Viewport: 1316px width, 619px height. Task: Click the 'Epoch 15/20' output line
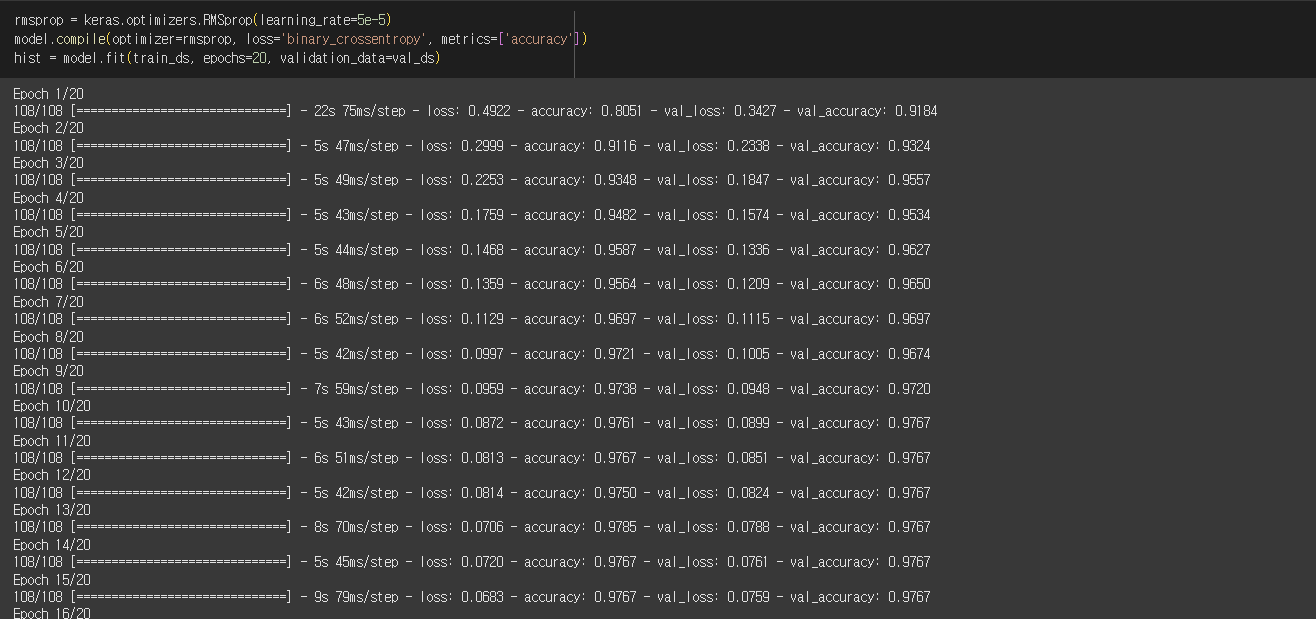(52, 580)
